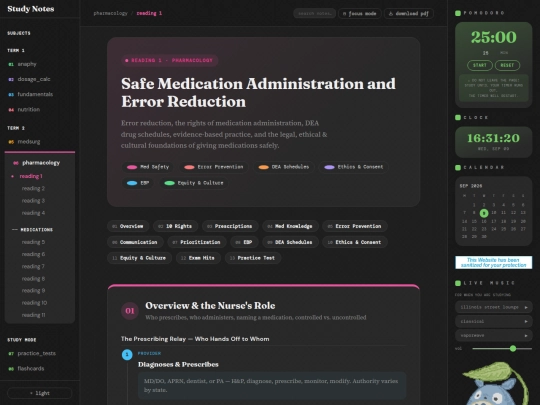Image resolution: width=540 pixels, height=405 pixels.
Task: Play the vaporwave music station
Action: [x=494, y=335]
